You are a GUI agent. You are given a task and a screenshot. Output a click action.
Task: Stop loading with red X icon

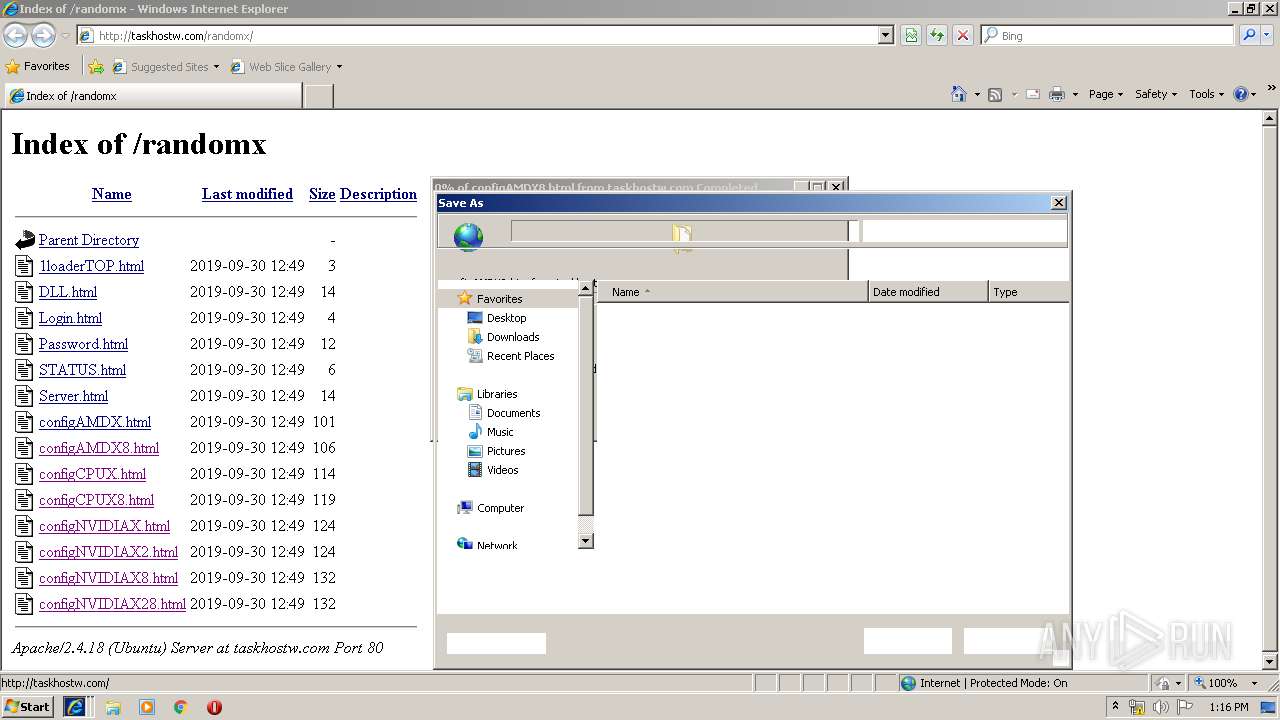[x=963, y=35]
